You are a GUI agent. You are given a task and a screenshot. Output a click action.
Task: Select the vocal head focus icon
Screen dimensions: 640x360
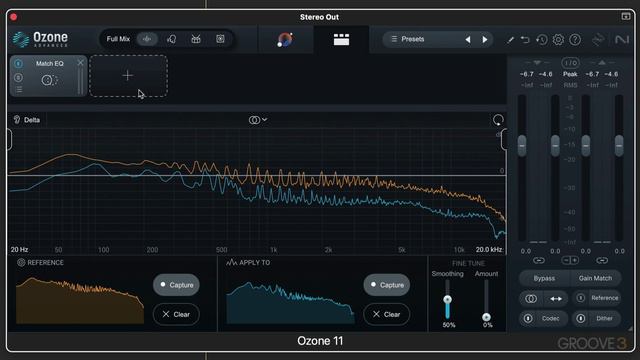tap(172, 39)
